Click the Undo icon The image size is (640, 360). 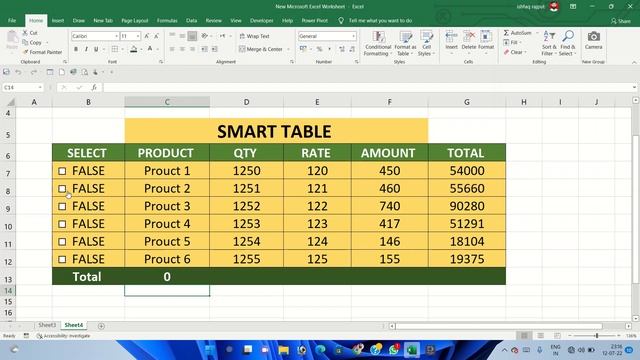click(18, 72)
